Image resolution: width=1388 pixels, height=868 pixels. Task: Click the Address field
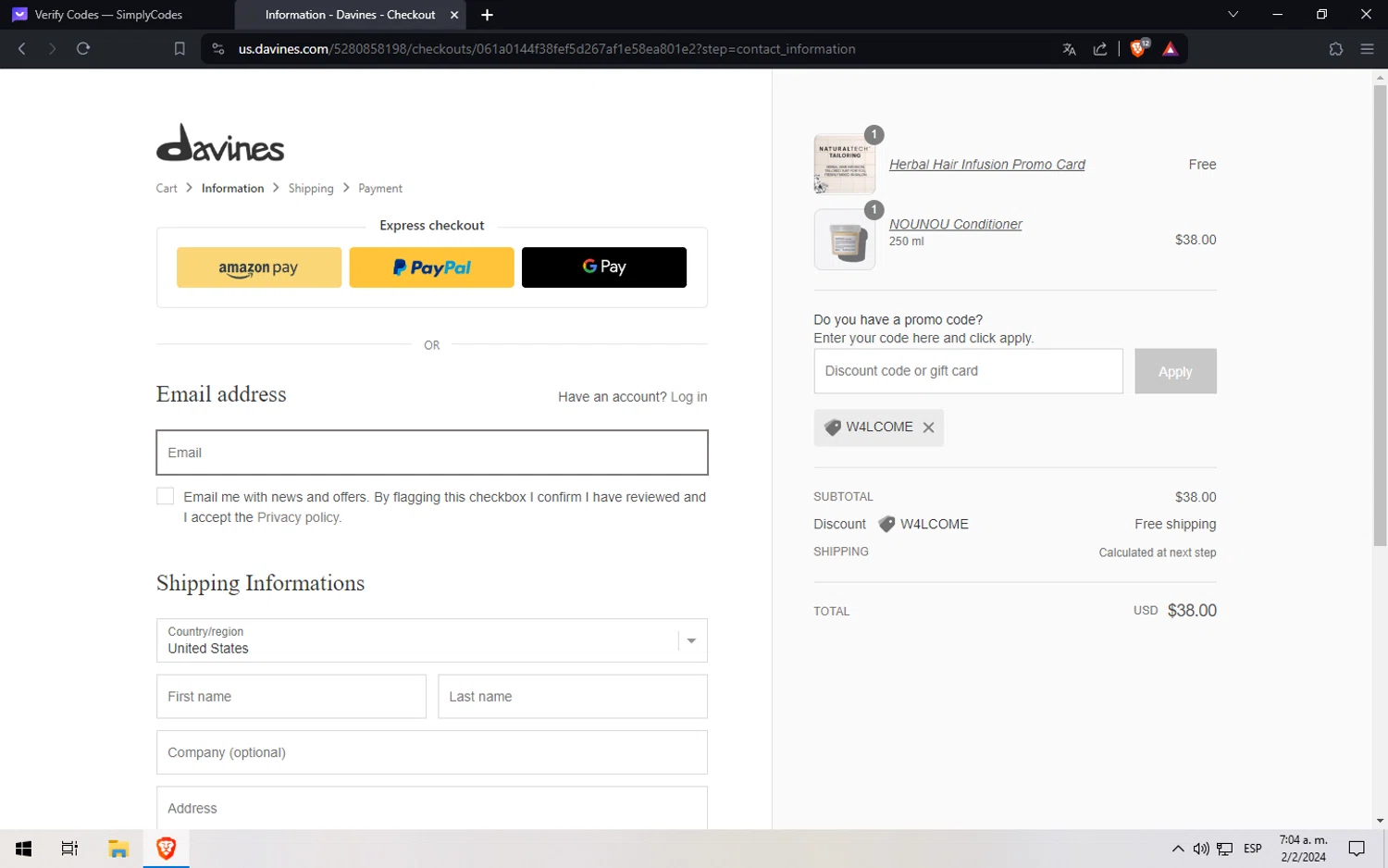tap(432, 808)
